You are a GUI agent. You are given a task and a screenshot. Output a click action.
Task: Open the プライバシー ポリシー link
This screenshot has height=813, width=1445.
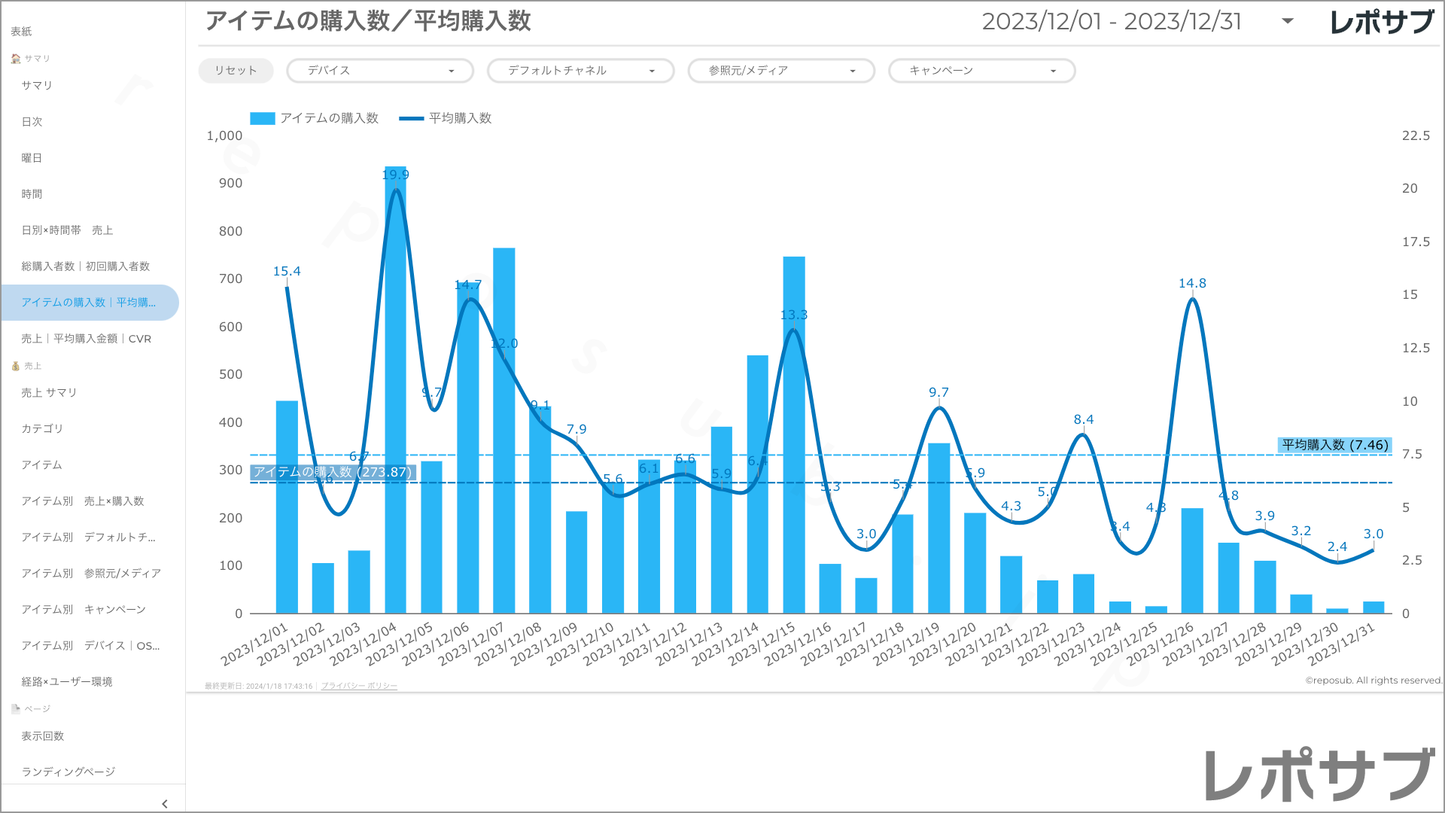tap(359, 686)
